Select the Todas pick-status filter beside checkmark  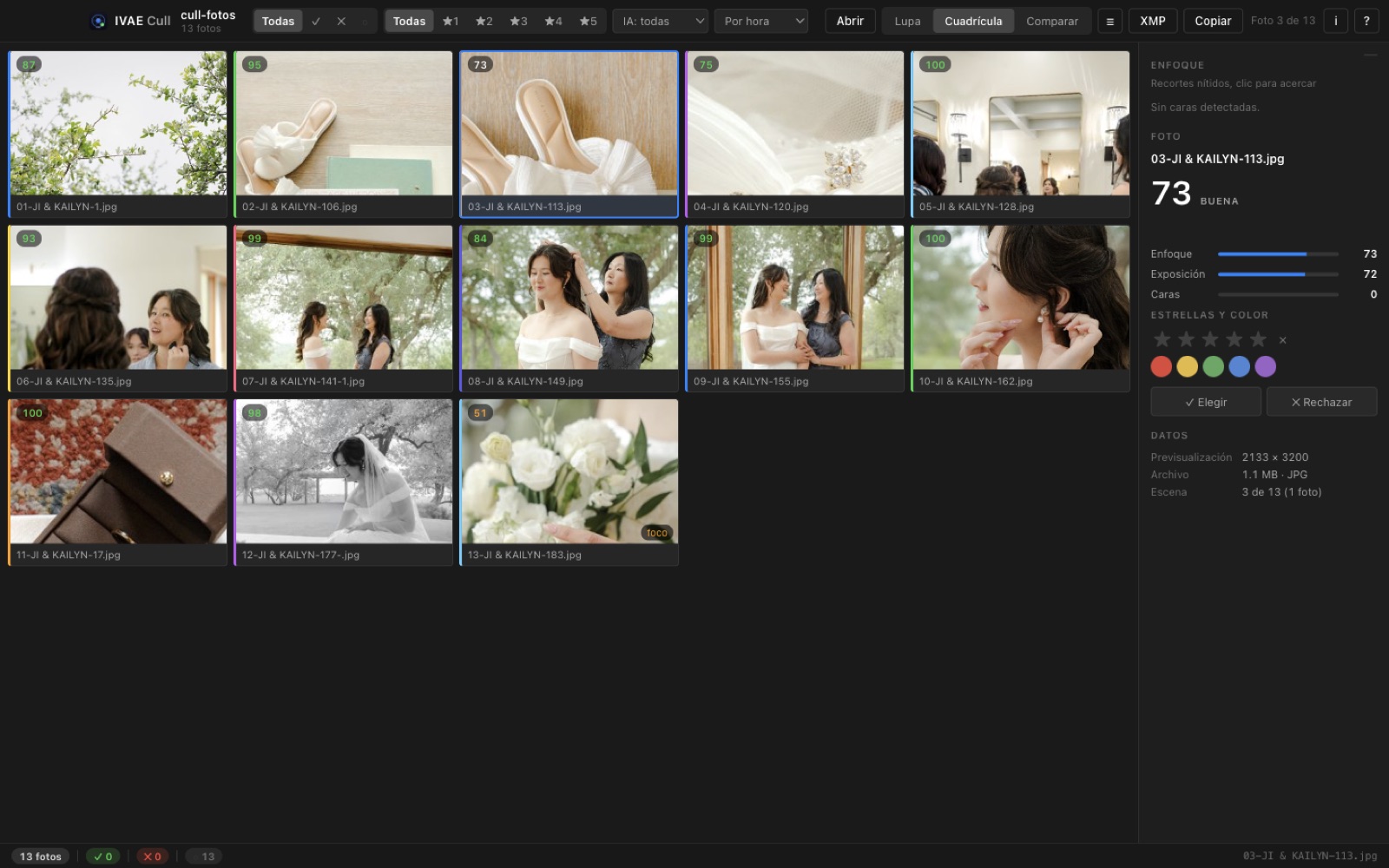pyautogui.click(x=278, y=21)
